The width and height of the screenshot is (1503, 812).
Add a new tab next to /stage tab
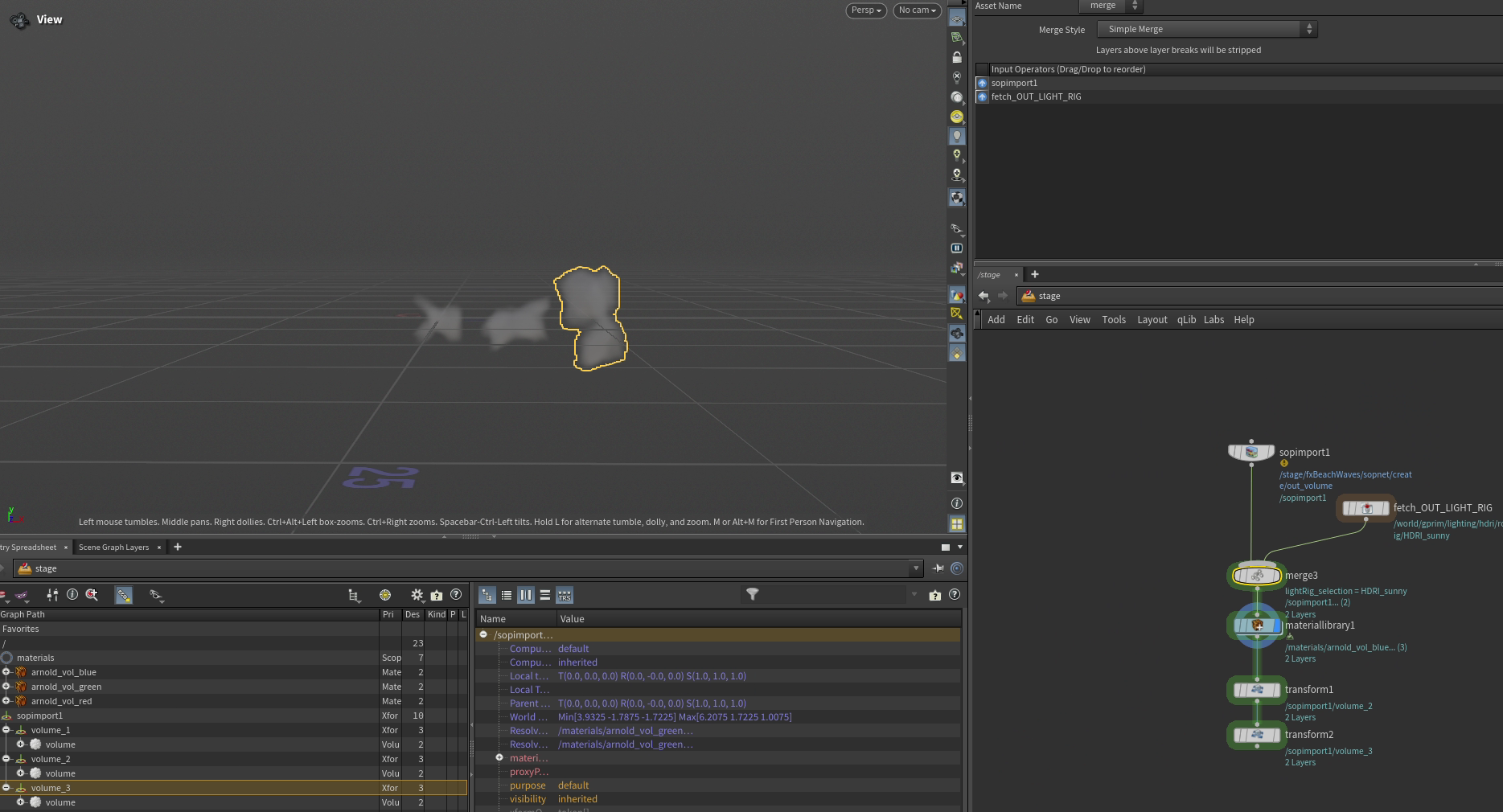coord(1035,275)
